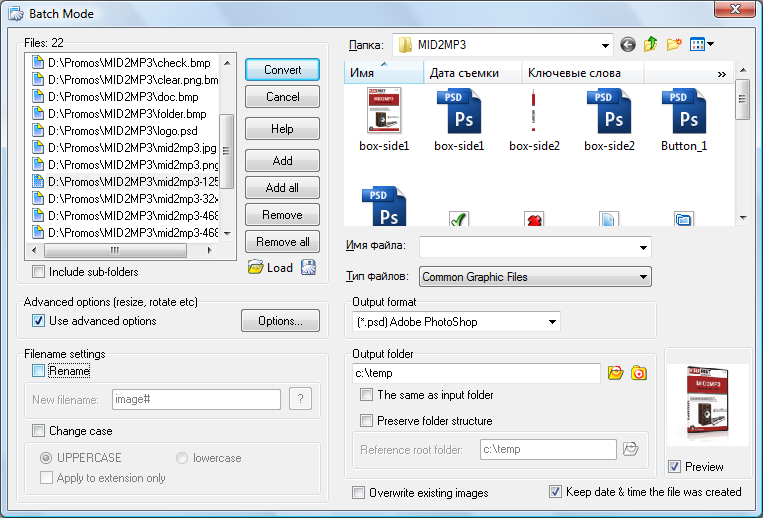
Task: Enable the Rename checkbox
Action: tap(39, 371)
